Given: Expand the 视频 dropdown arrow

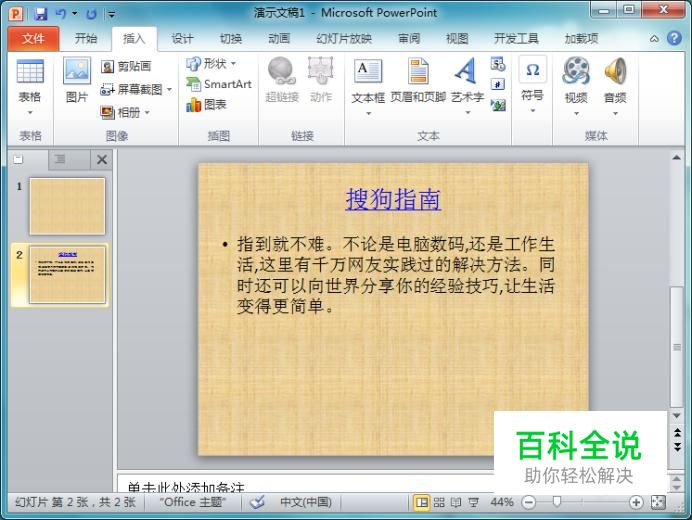Looking at the screenshot, I should [x=576, y=114].
